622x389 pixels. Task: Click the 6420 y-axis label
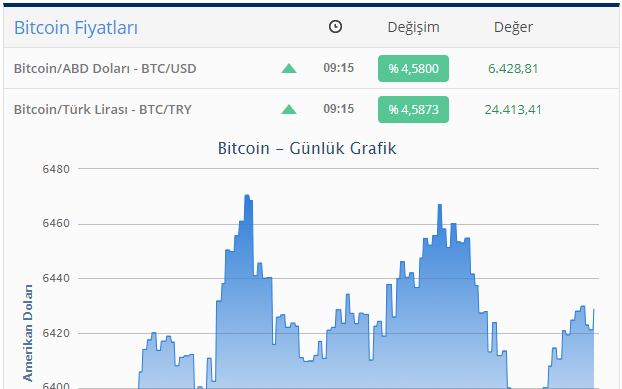pos(56,333)
